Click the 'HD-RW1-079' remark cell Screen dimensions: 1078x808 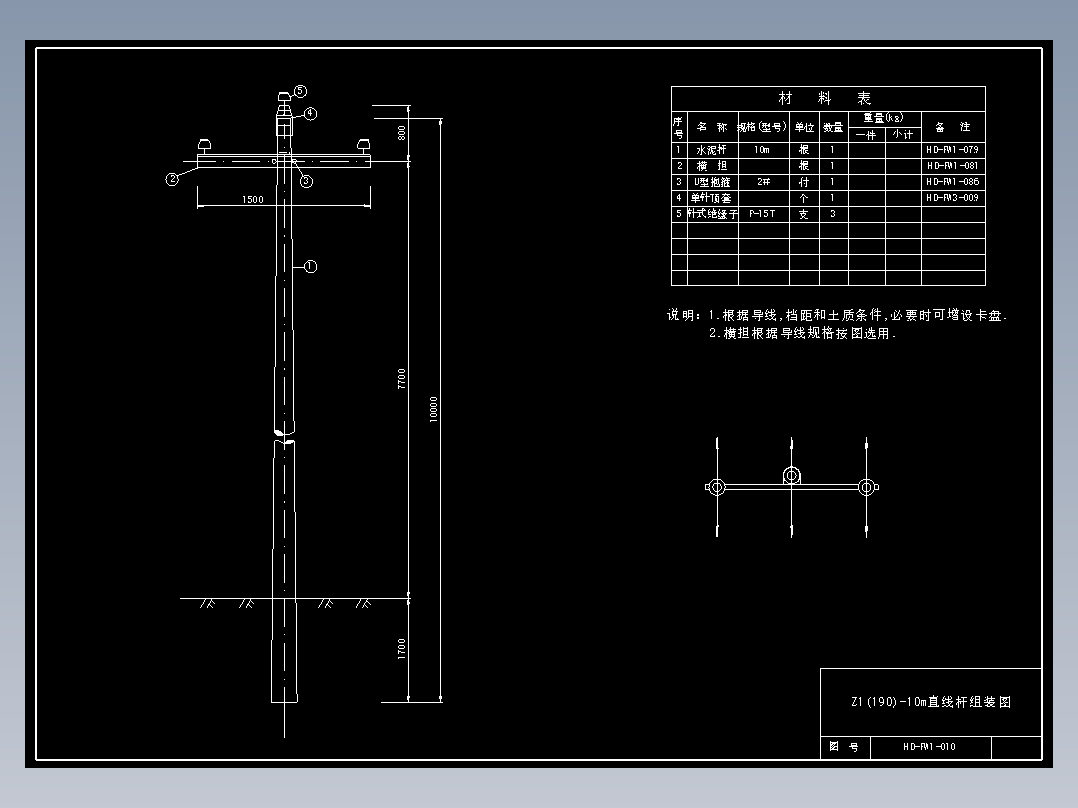953,150
